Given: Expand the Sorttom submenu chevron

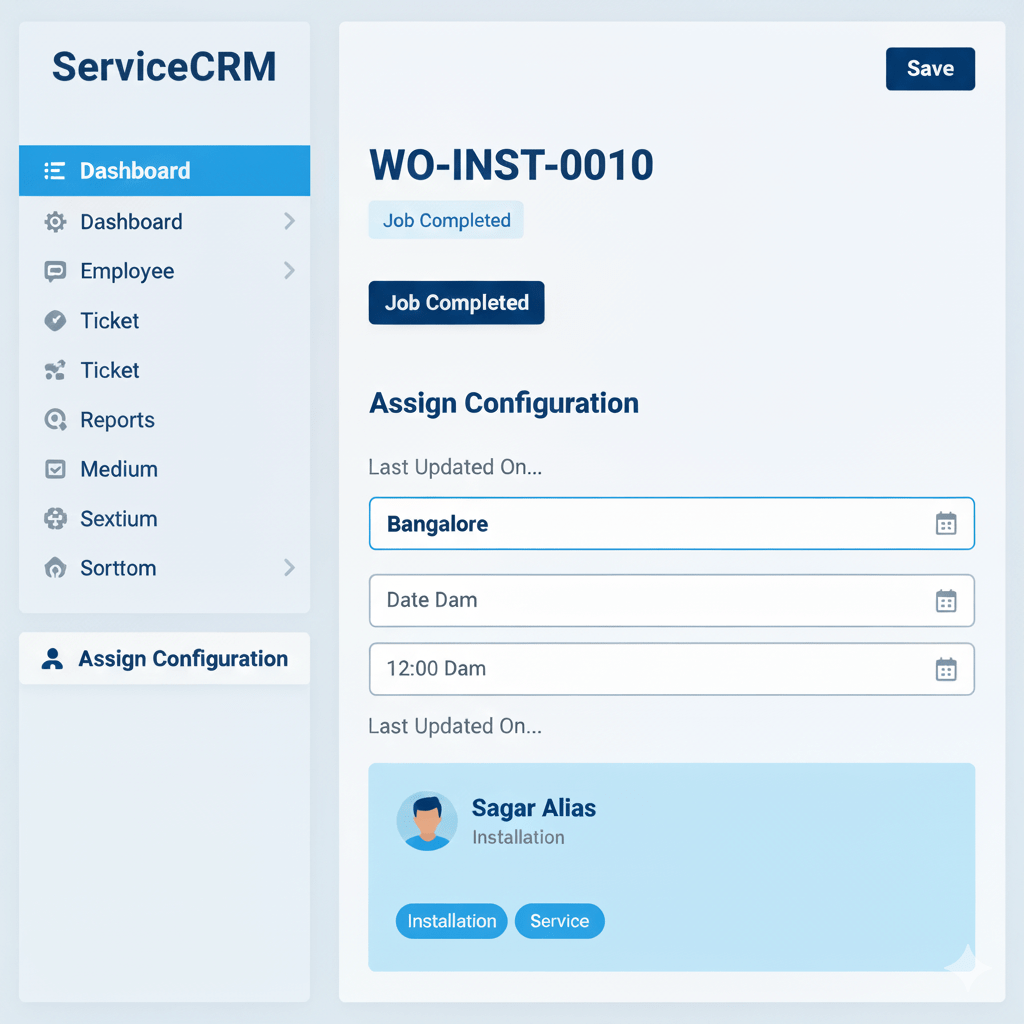Looking at the screenshot, I should pyautogui.click(x=289, y=568).
